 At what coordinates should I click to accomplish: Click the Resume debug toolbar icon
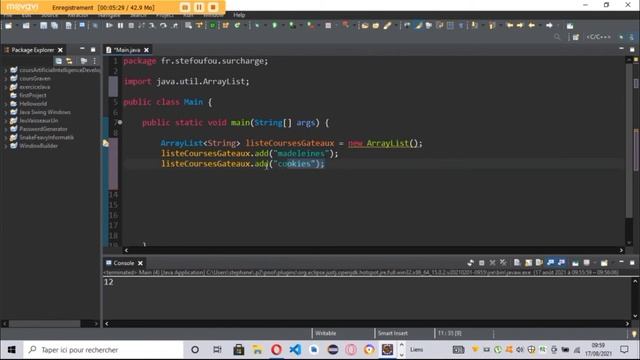tap(109, 26)
